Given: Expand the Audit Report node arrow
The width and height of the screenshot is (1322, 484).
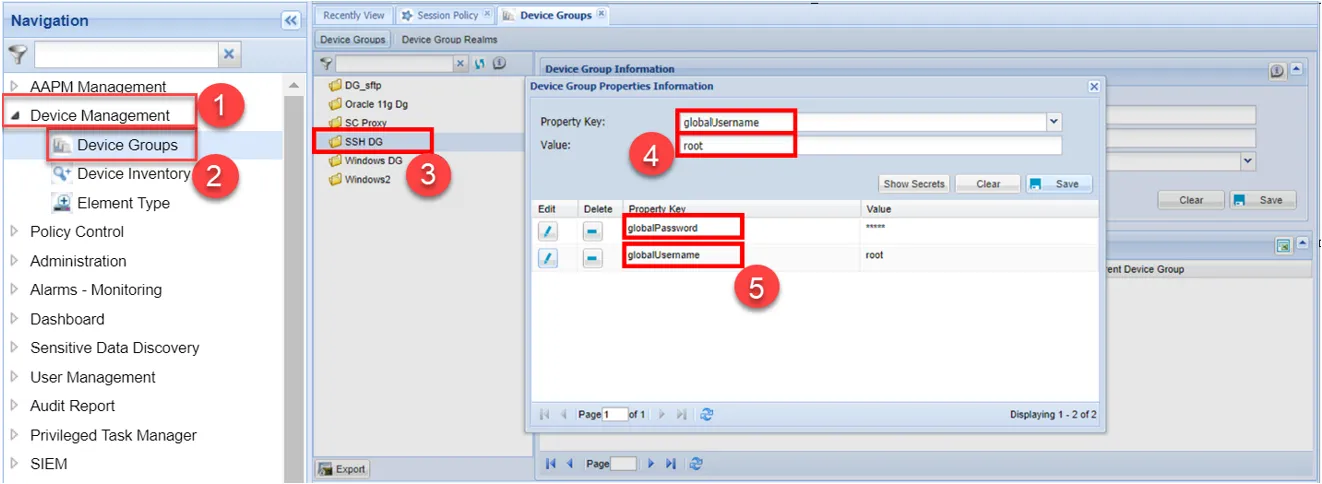Looking at the screenshot, I should (14, 406).
